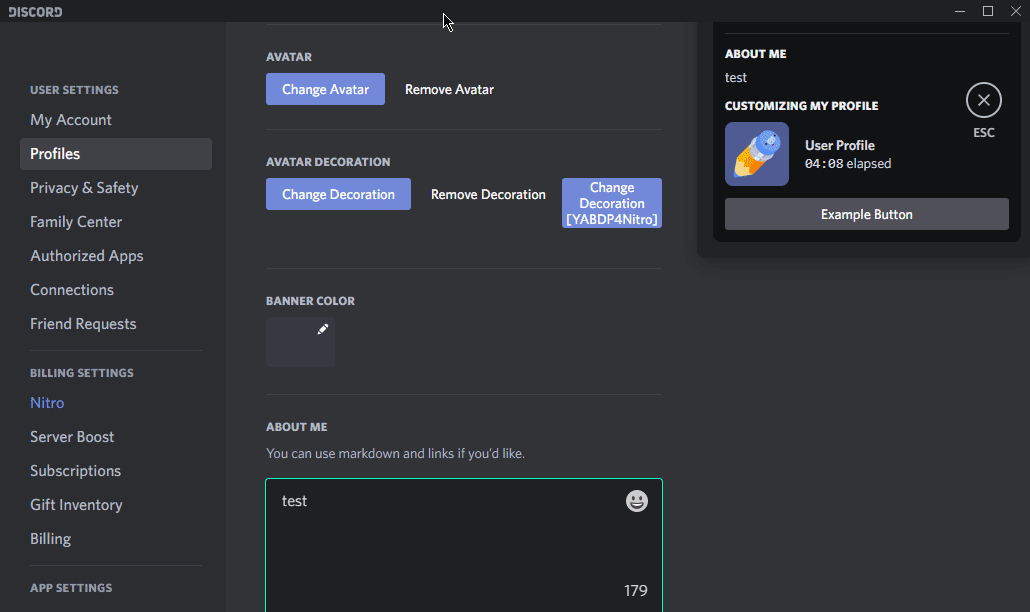Minimize the Discord window
Image resolution: width=1030 pixels, height=612 pixels.
(960, 11)
